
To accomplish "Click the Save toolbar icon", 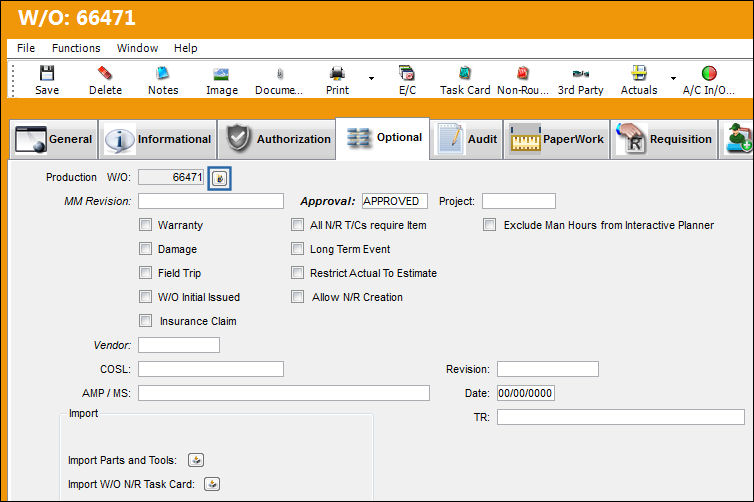I will click(x=47, y=74).
